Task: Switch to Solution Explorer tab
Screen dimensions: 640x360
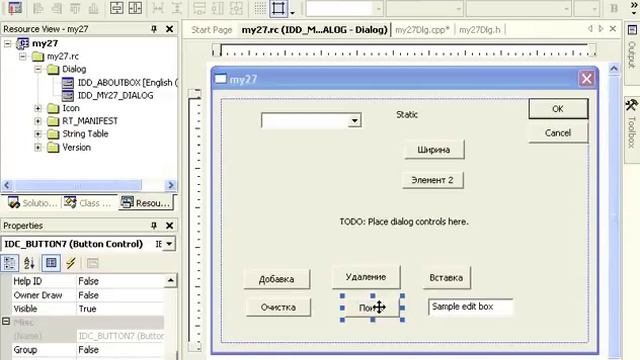Action: [32, 203]
